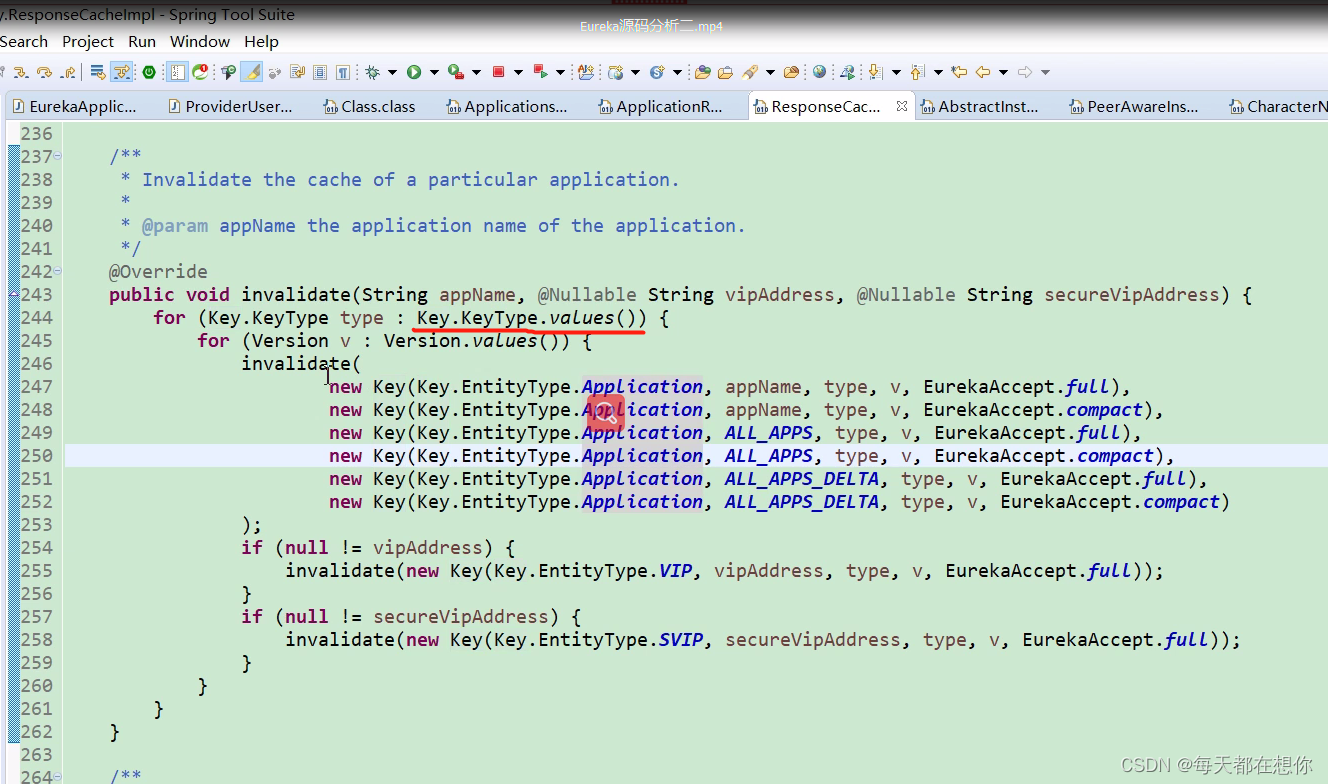Toggle the Use Step Filters button
The height and width of the screenshot is (784, 1328).
121,72
